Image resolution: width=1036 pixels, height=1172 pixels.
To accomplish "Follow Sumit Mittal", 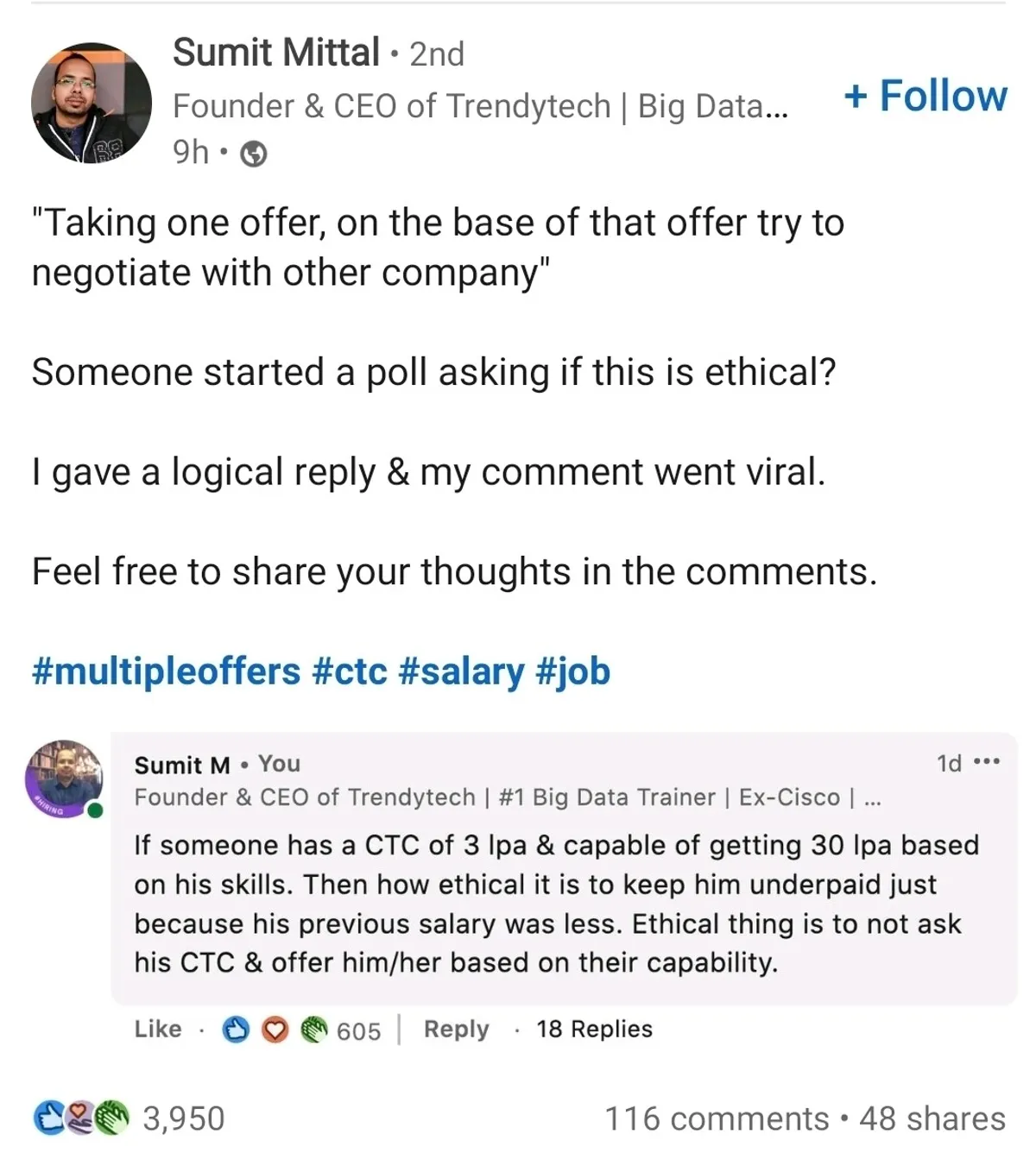I will pos(925,96).
